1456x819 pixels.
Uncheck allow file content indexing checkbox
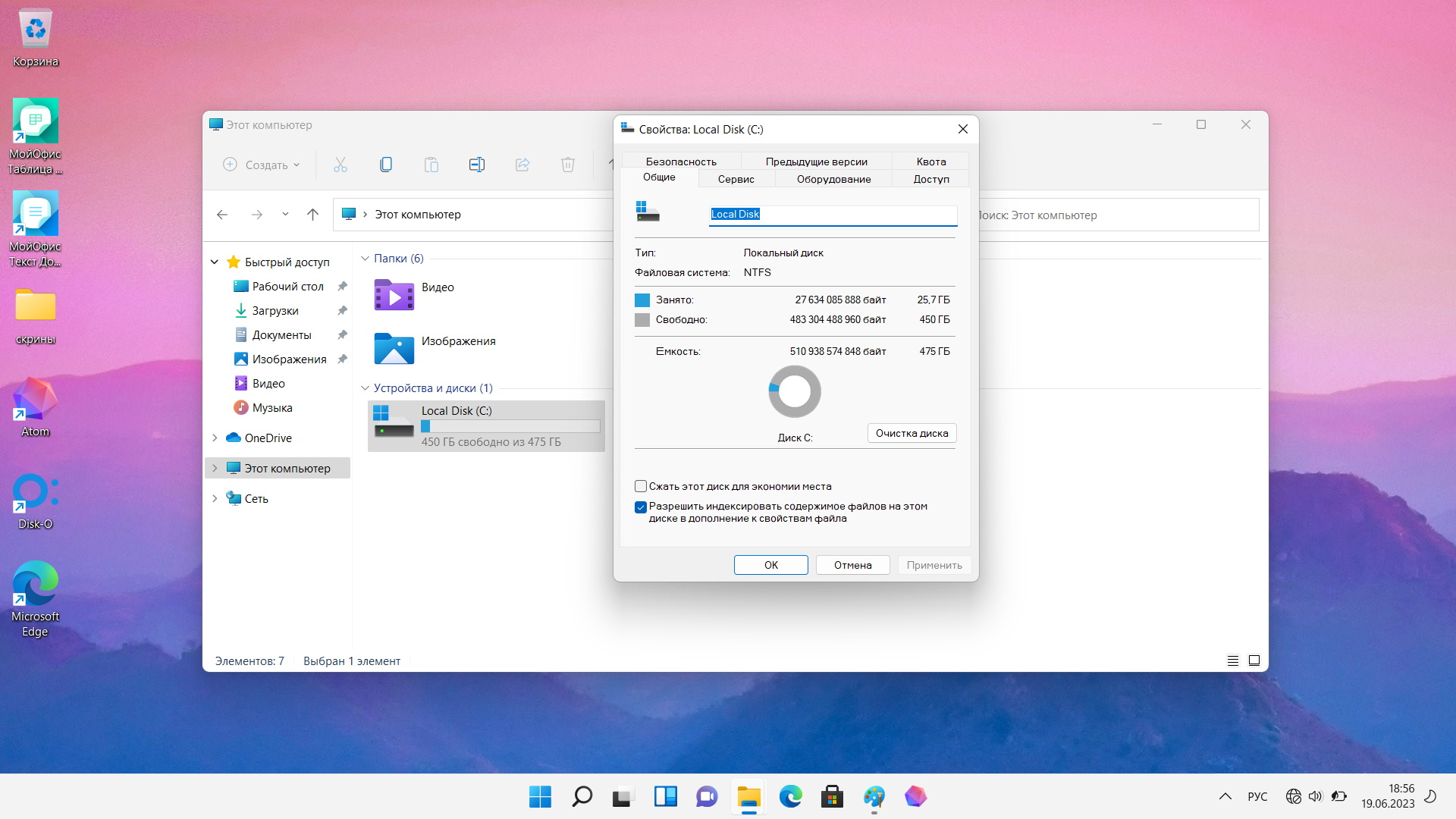641,507
